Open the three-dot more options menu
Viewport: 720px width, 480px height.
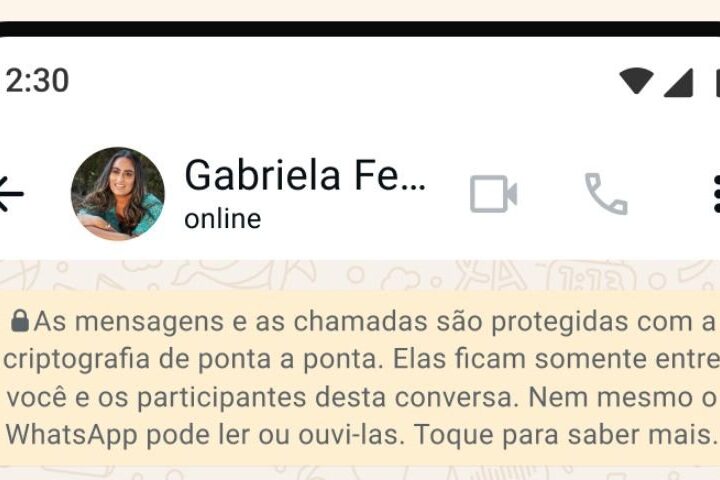tap(717, 194)
